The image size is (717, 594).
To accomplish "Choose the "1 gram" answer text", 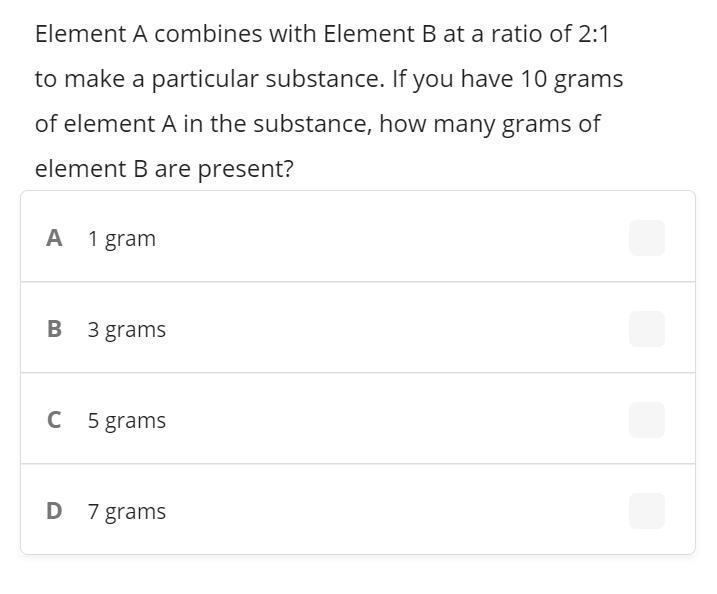I will tap(121, 239).
